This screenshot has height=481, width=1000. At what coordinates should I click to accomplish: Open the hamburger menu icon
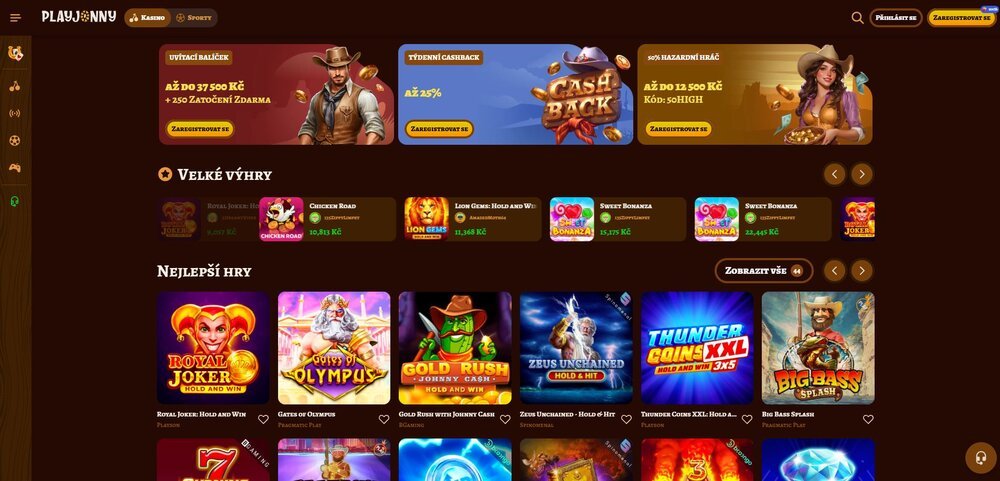click(x=16, y=18)
